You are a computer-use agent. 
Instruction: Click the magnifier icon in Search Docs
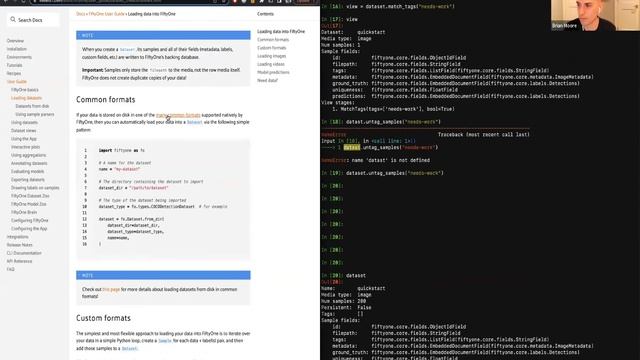(13, 19)
